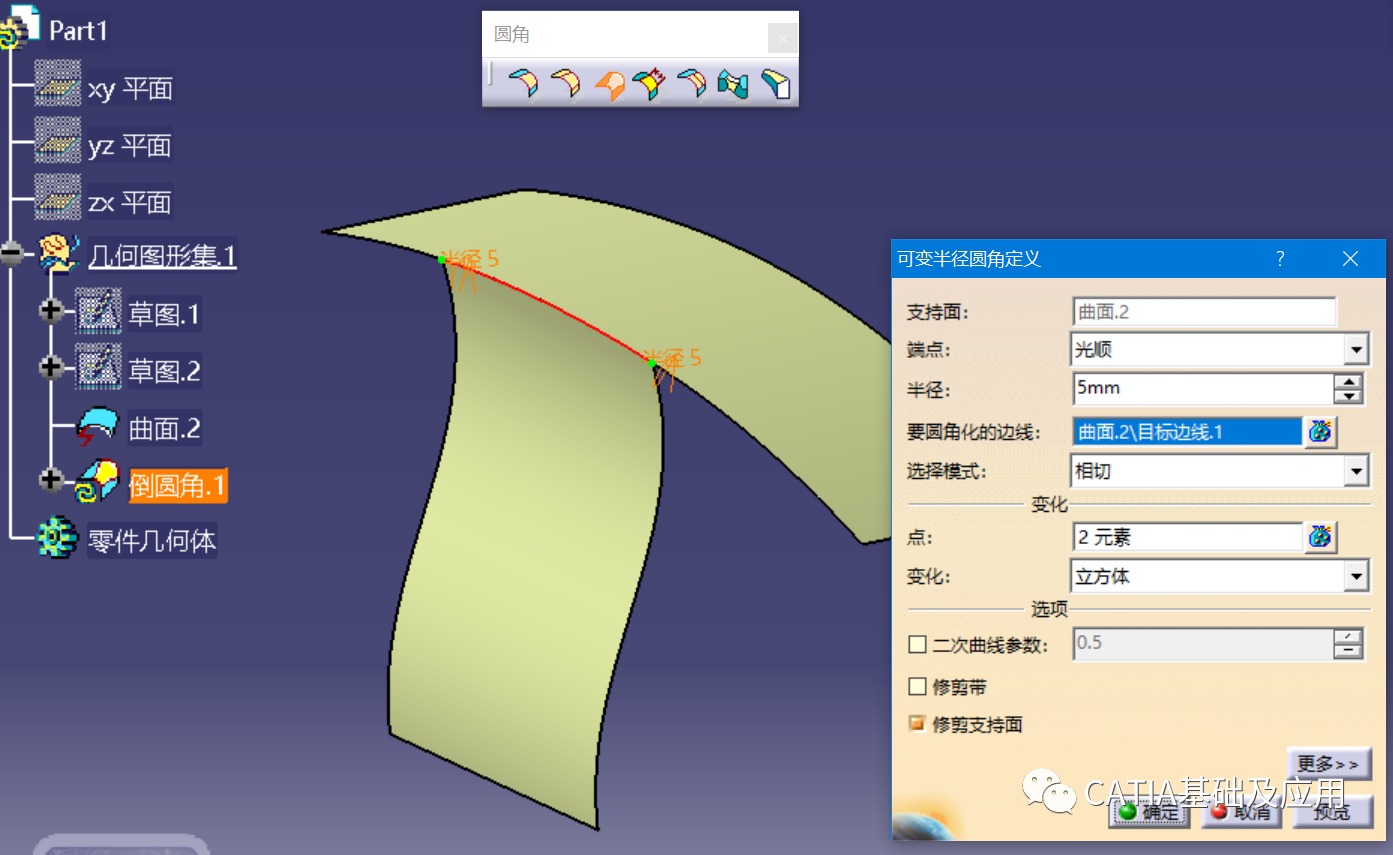The image size is (1393, 855).
Task: Click the 预览 preview button
Action: 1331,811
